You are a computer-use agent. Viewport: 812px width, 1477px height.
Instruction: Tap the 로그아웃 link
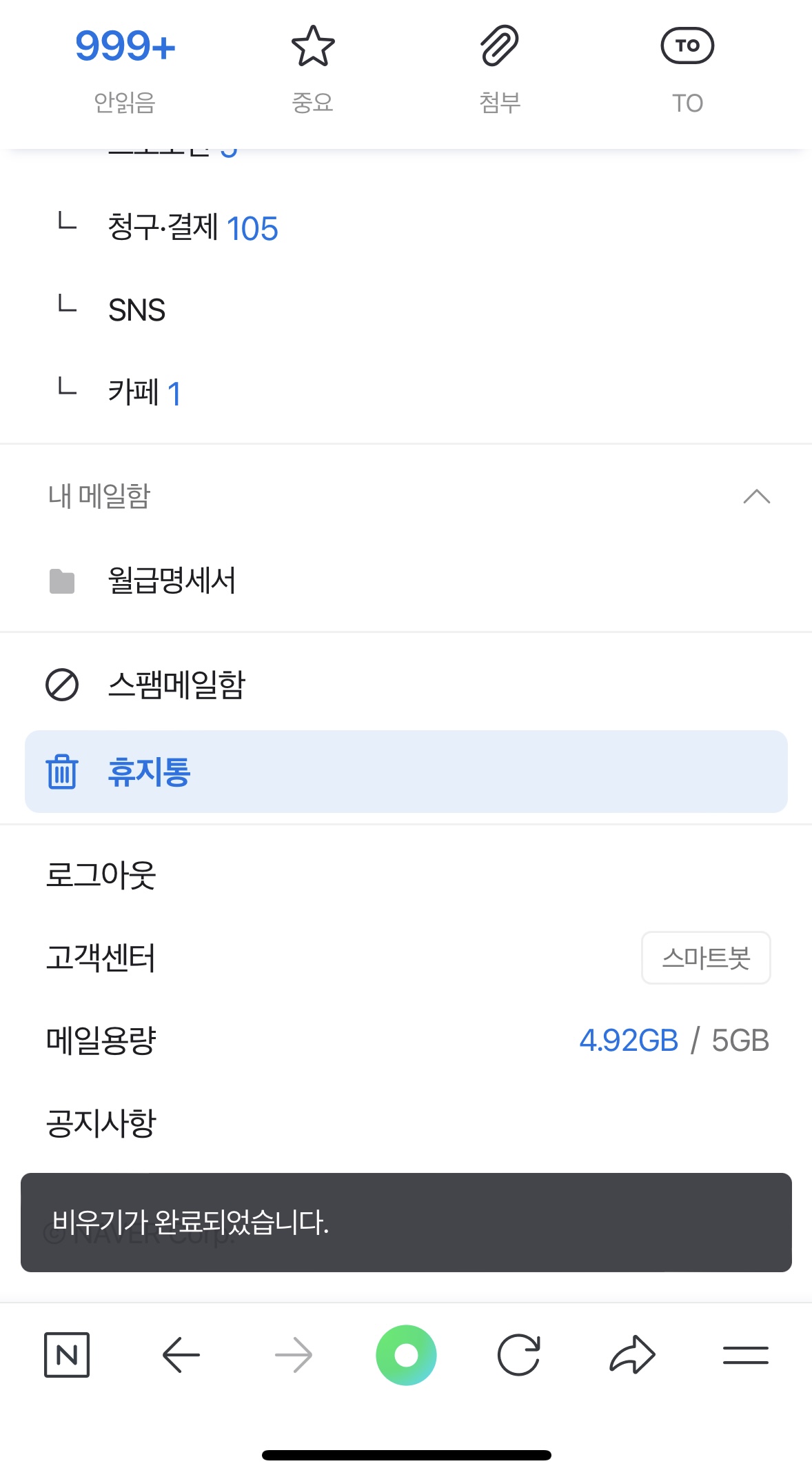pos(101,875)
